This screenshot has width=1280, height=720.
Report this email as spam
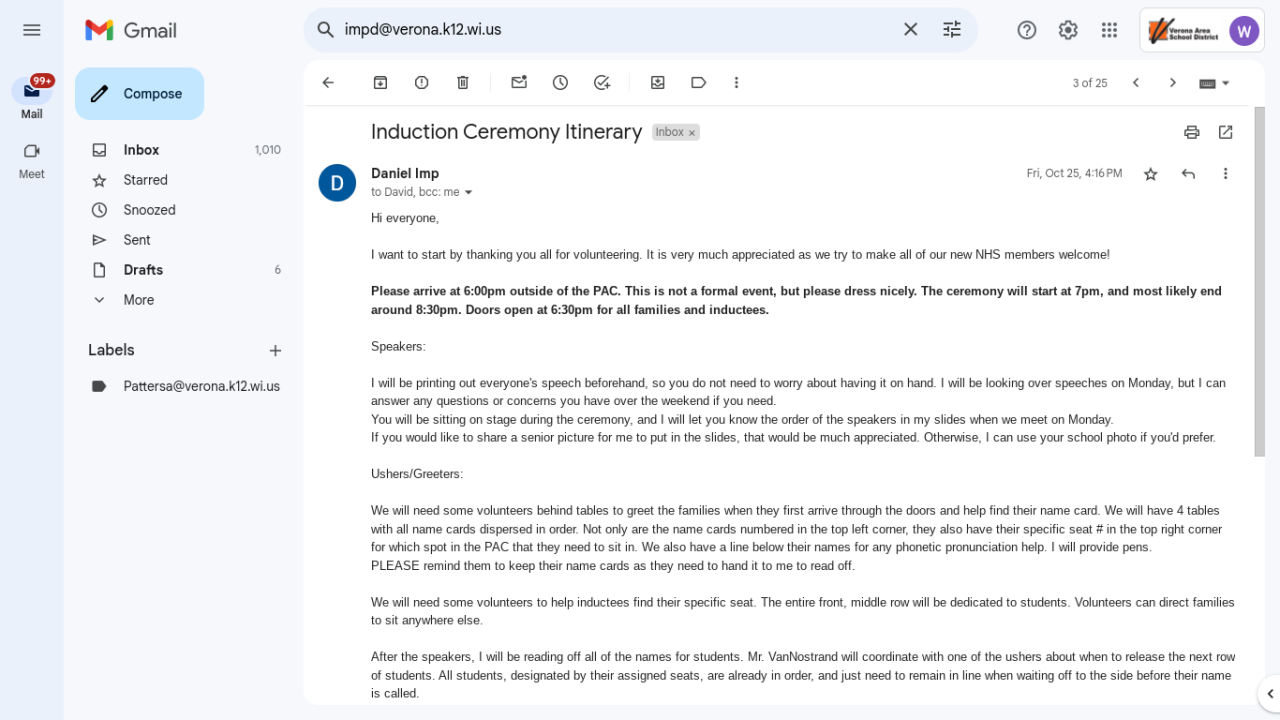(x=422, y=83)
